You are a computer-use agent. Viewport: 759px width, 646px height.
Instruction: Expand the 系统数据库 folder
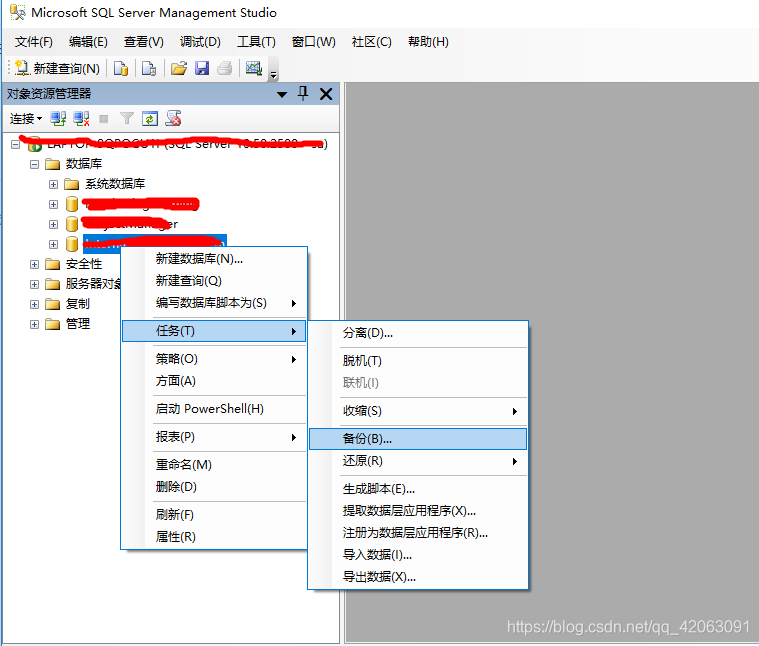(54, 184)
